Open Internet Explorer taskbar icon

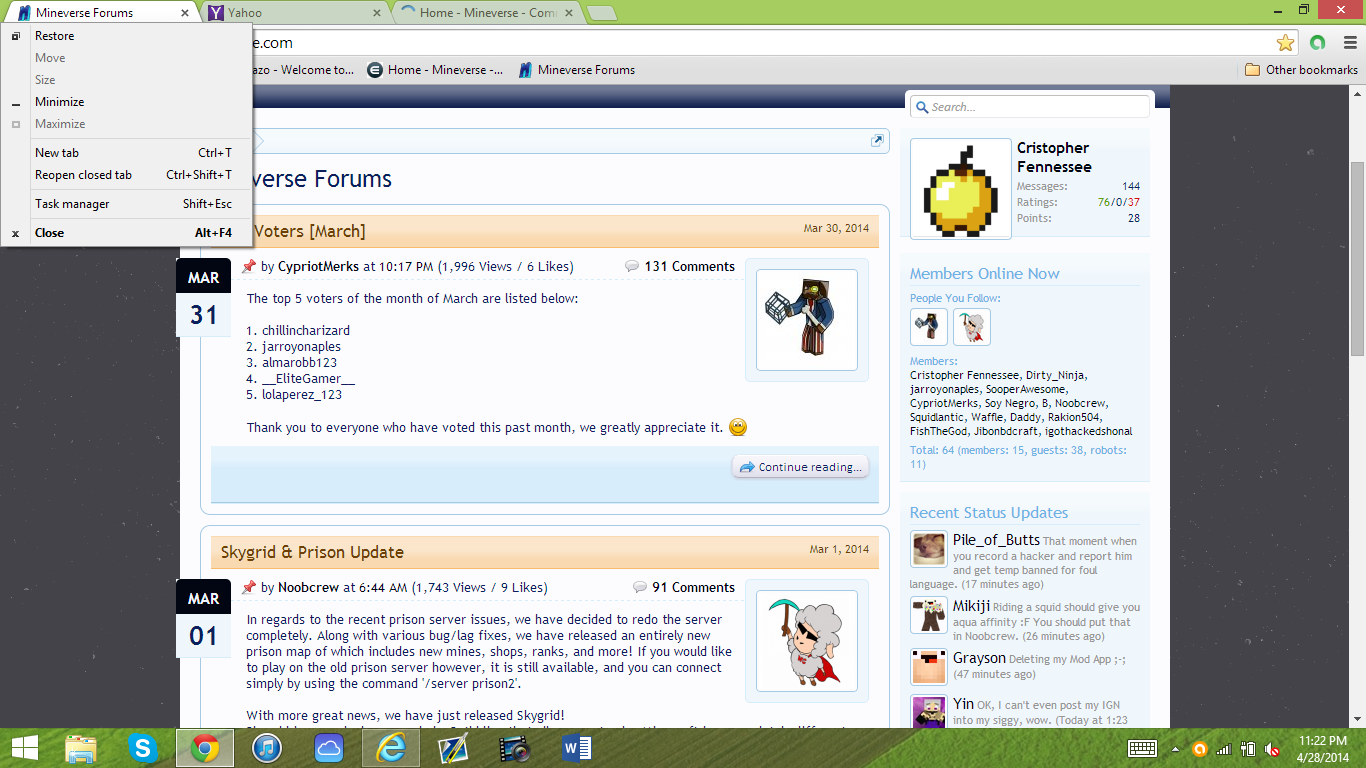pos(391,748)
